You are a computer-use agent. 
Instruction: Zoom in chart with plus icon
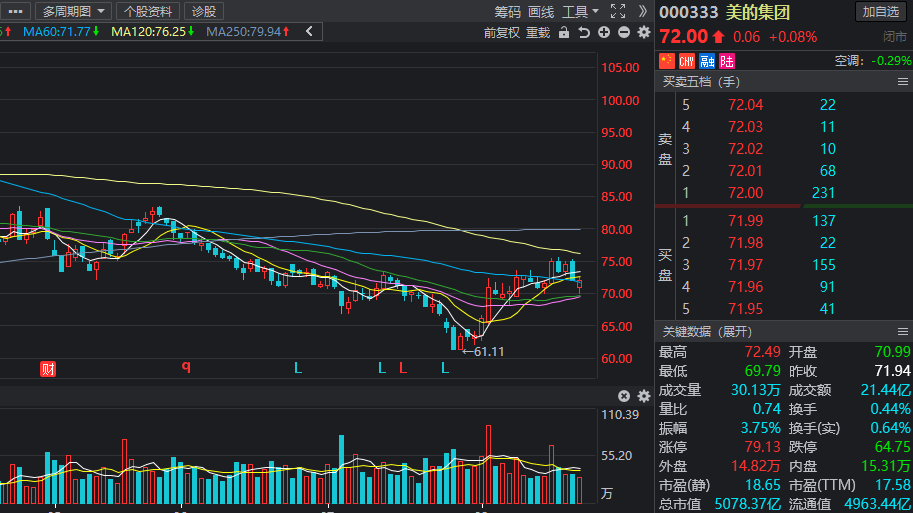point(604,32)
